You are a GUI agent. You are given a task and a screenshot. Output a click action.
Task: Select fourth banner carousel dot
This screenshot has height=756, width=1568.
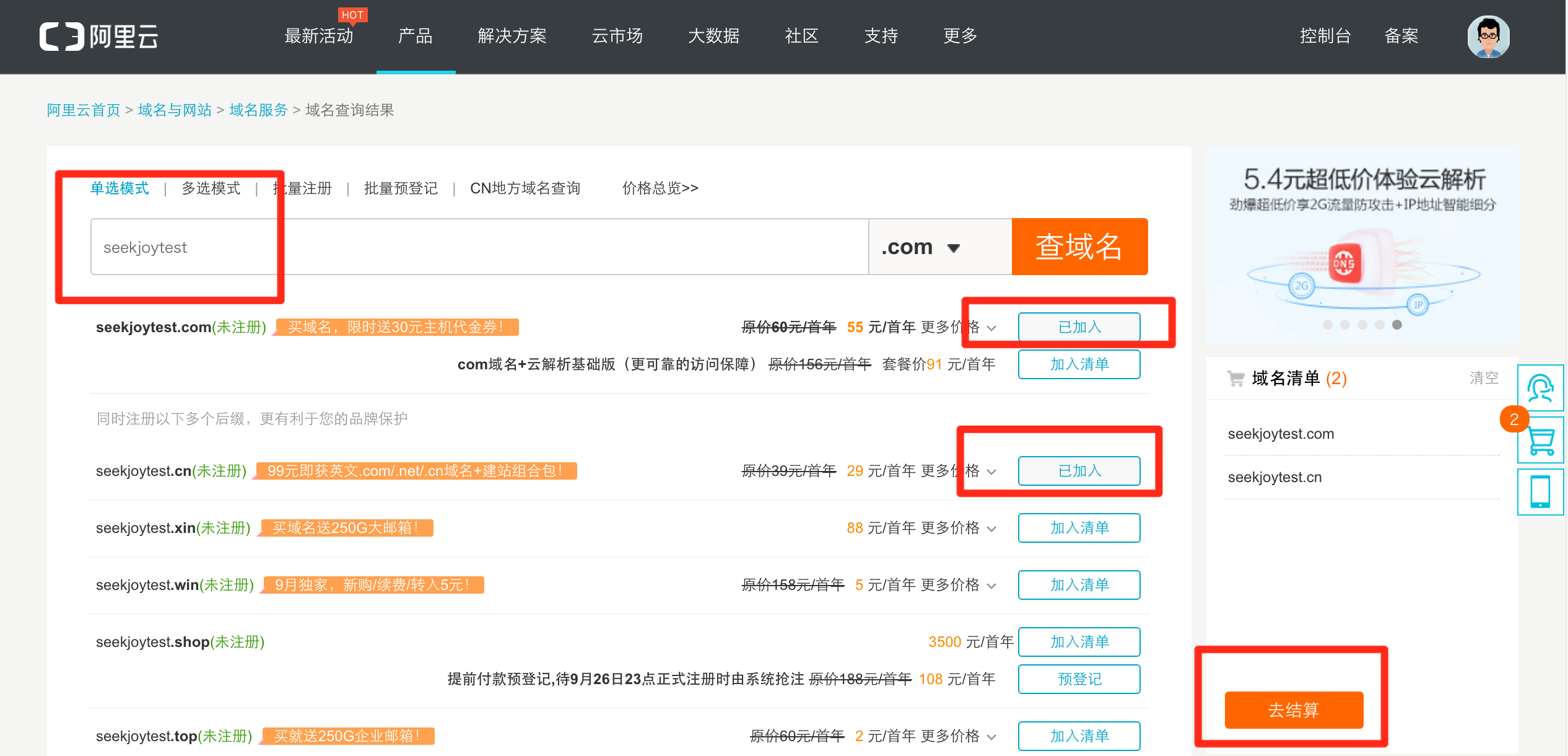tap(1379, 325)
